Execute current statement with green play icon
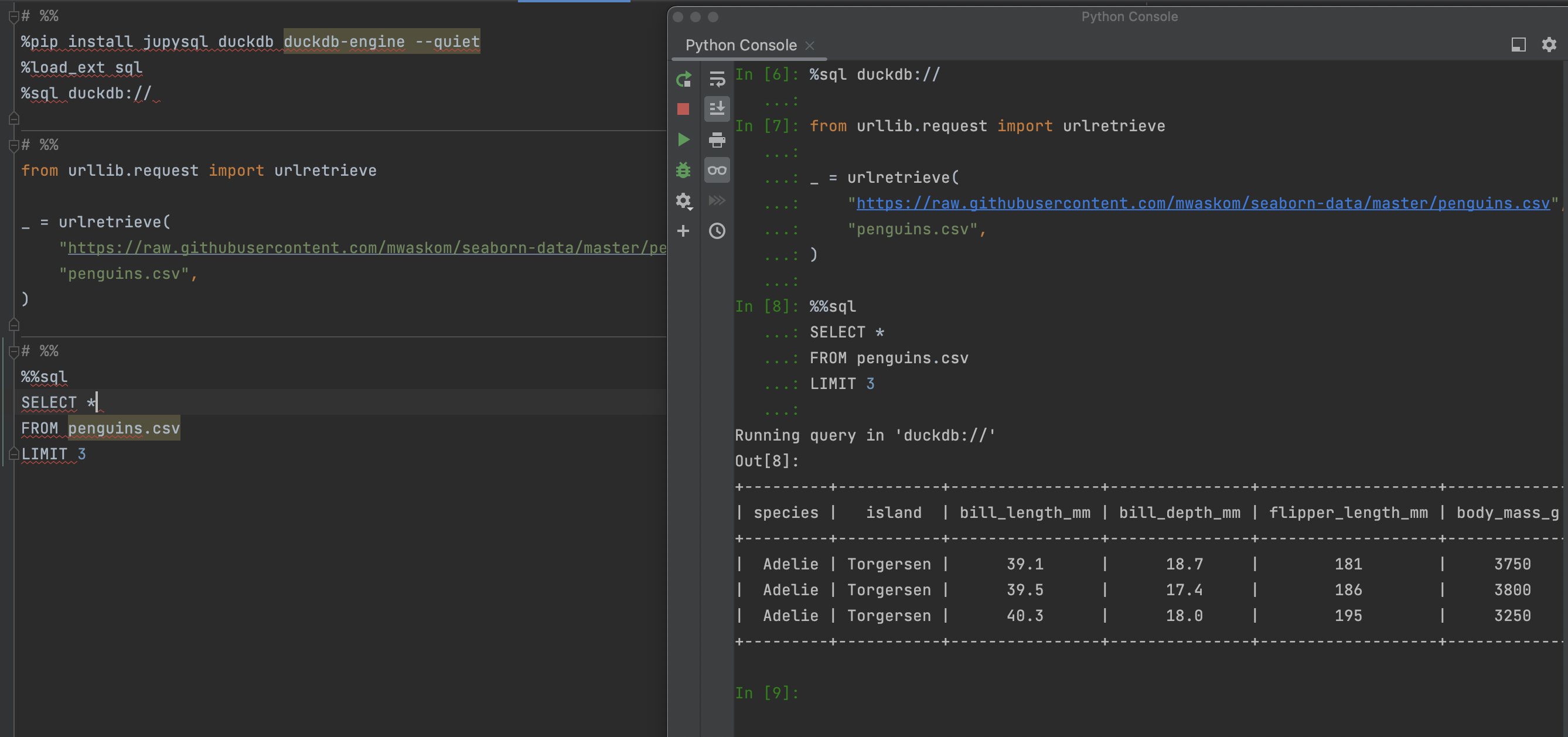 tap(684, 139)
